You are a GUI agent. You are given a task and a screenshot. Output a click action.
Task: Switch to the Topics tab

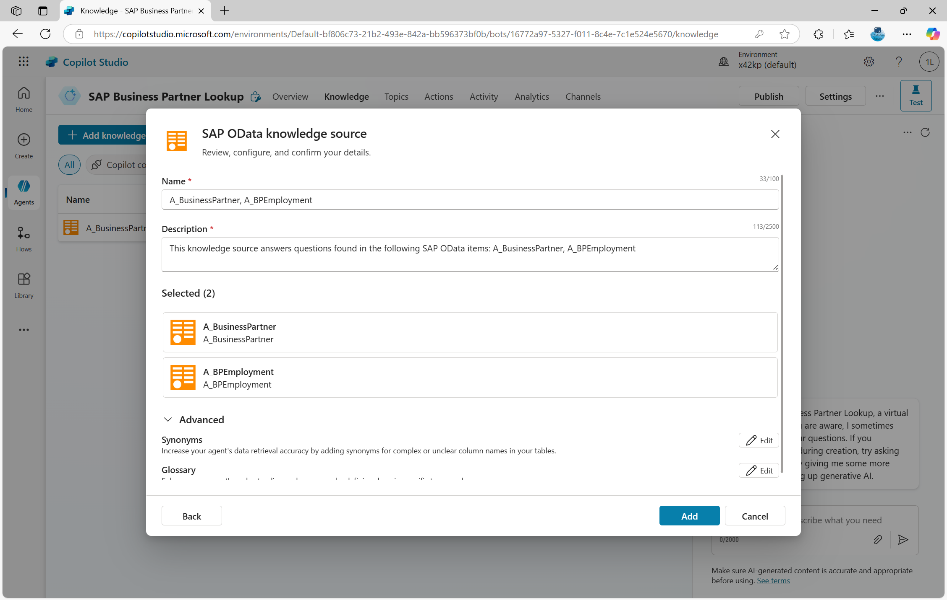(x=396, y=97)
